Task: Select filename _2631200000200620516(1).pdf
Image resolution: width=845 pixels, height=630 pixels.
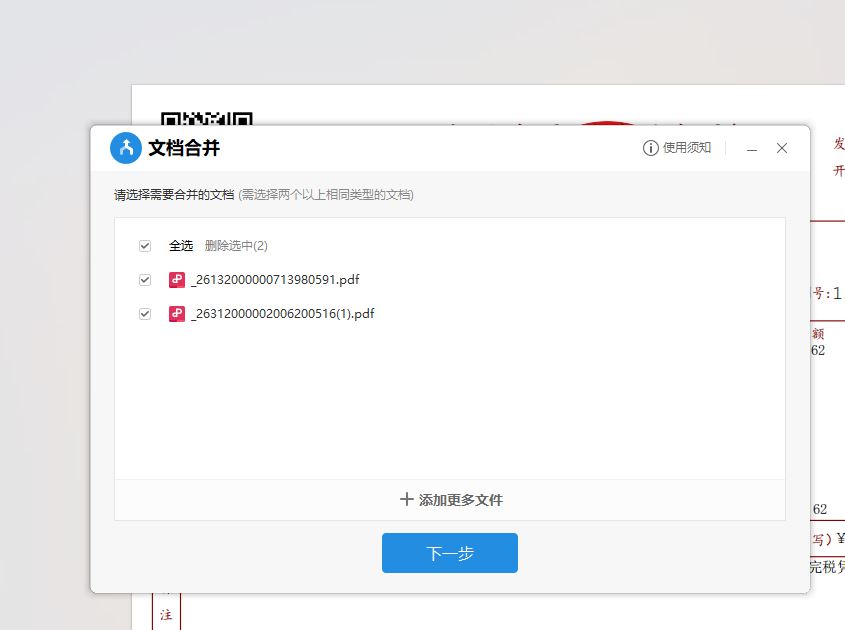Action: click(281, 313)
